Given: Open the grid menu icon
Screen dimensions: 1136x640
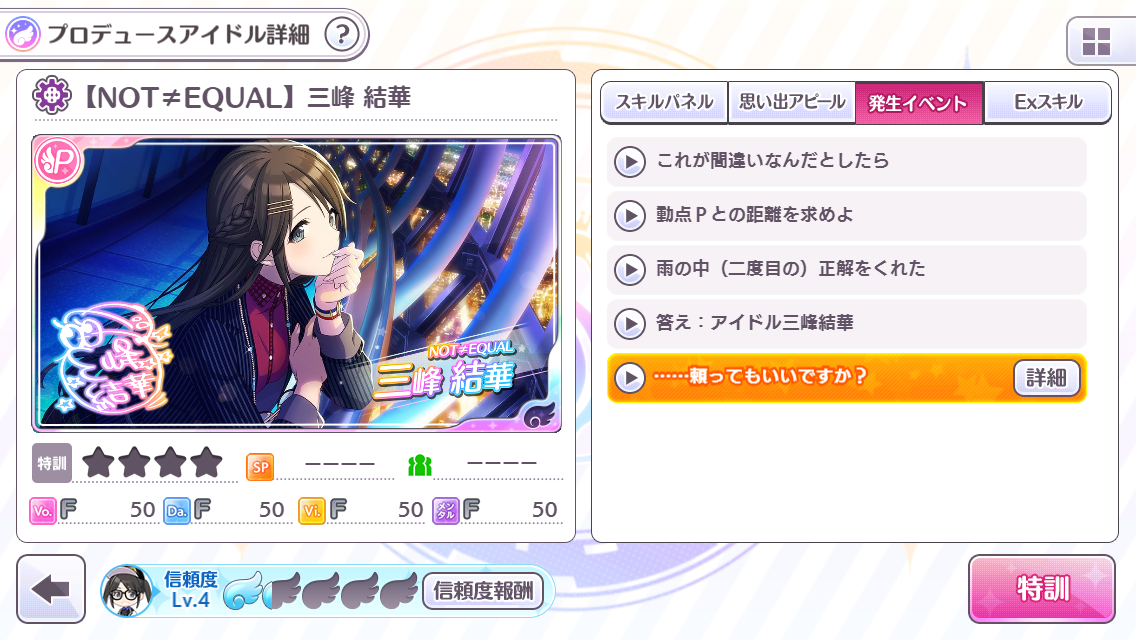Looking at the screenshot, I should point(1095,42).
